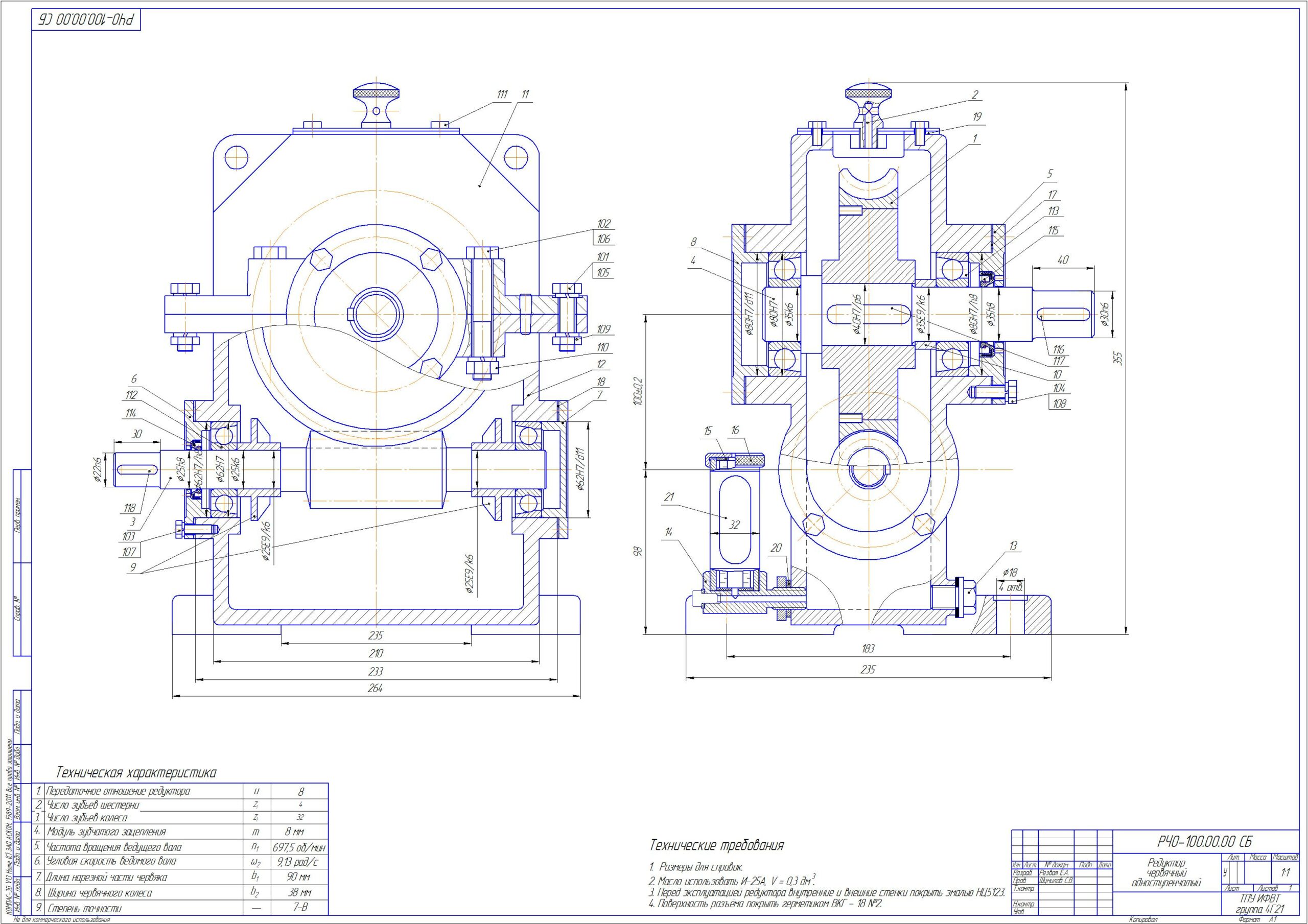
Task: Select the 7-B accuracy grade cell
Action: click(x=299, y=908)
